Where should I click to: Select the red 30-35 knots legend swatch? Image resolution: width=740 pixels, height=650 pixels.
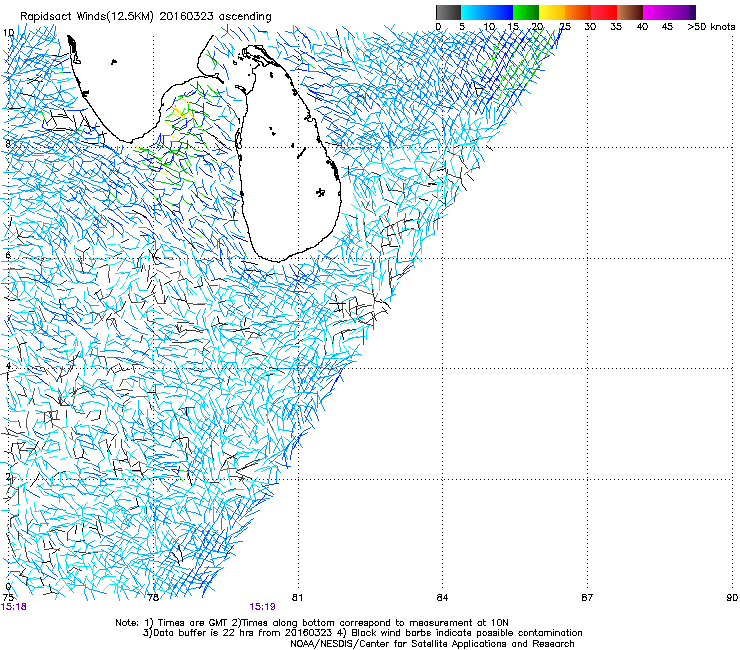(604, 12)
